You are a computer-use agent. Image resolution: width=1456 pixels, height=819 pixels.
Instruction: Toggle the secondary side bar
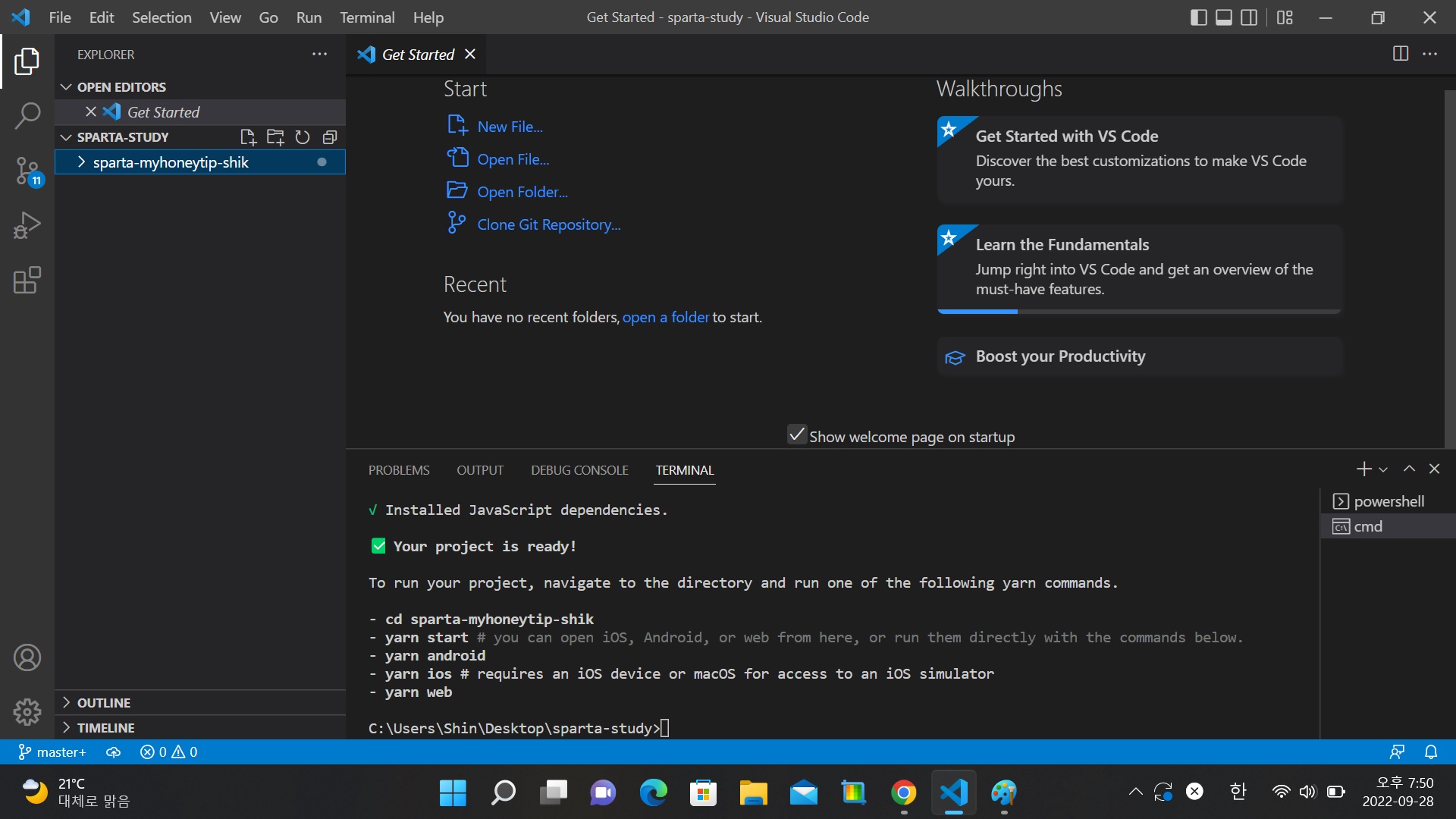(x=1249, y=17)
